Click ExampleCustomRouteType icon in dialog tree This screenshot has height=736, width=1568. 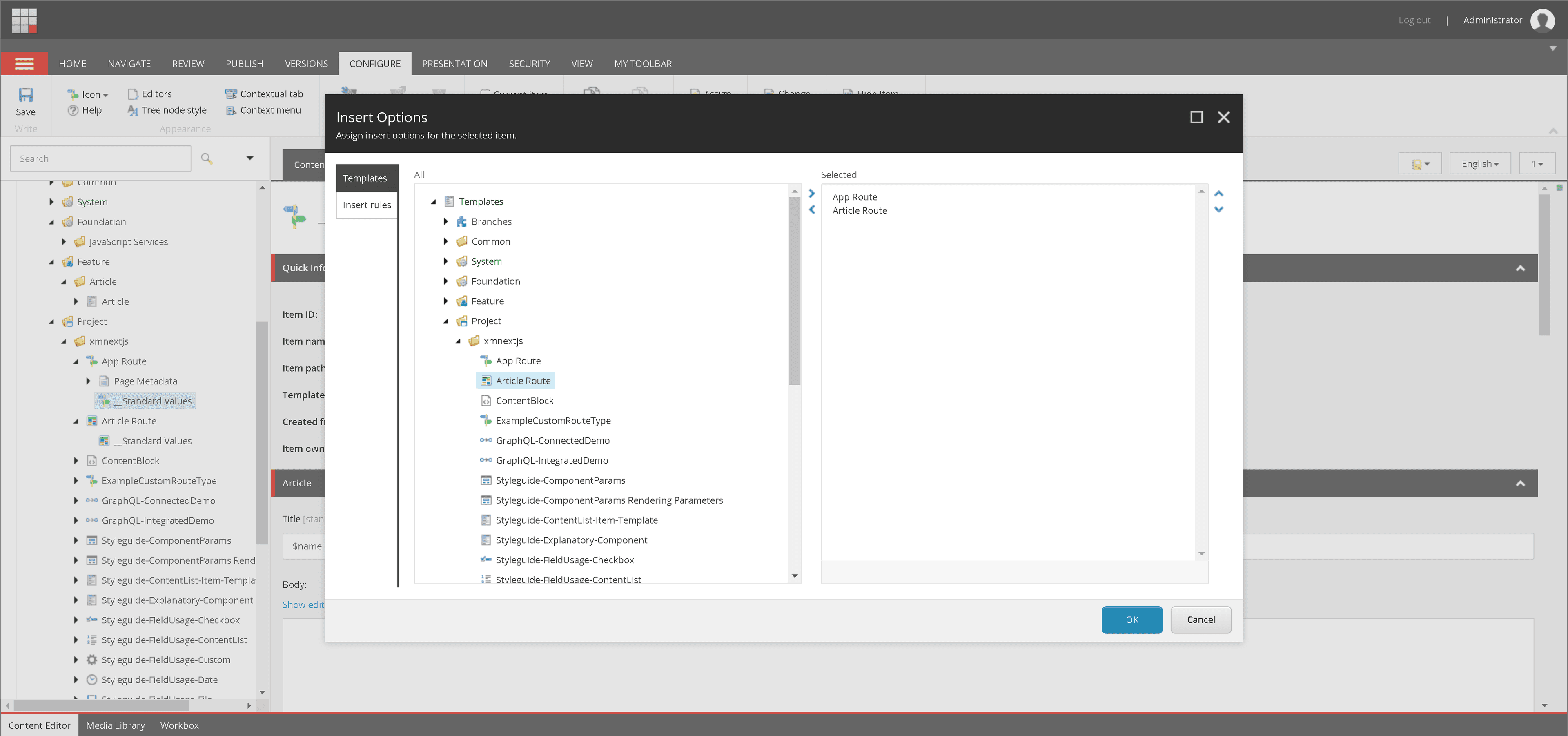tap(486, 420)
